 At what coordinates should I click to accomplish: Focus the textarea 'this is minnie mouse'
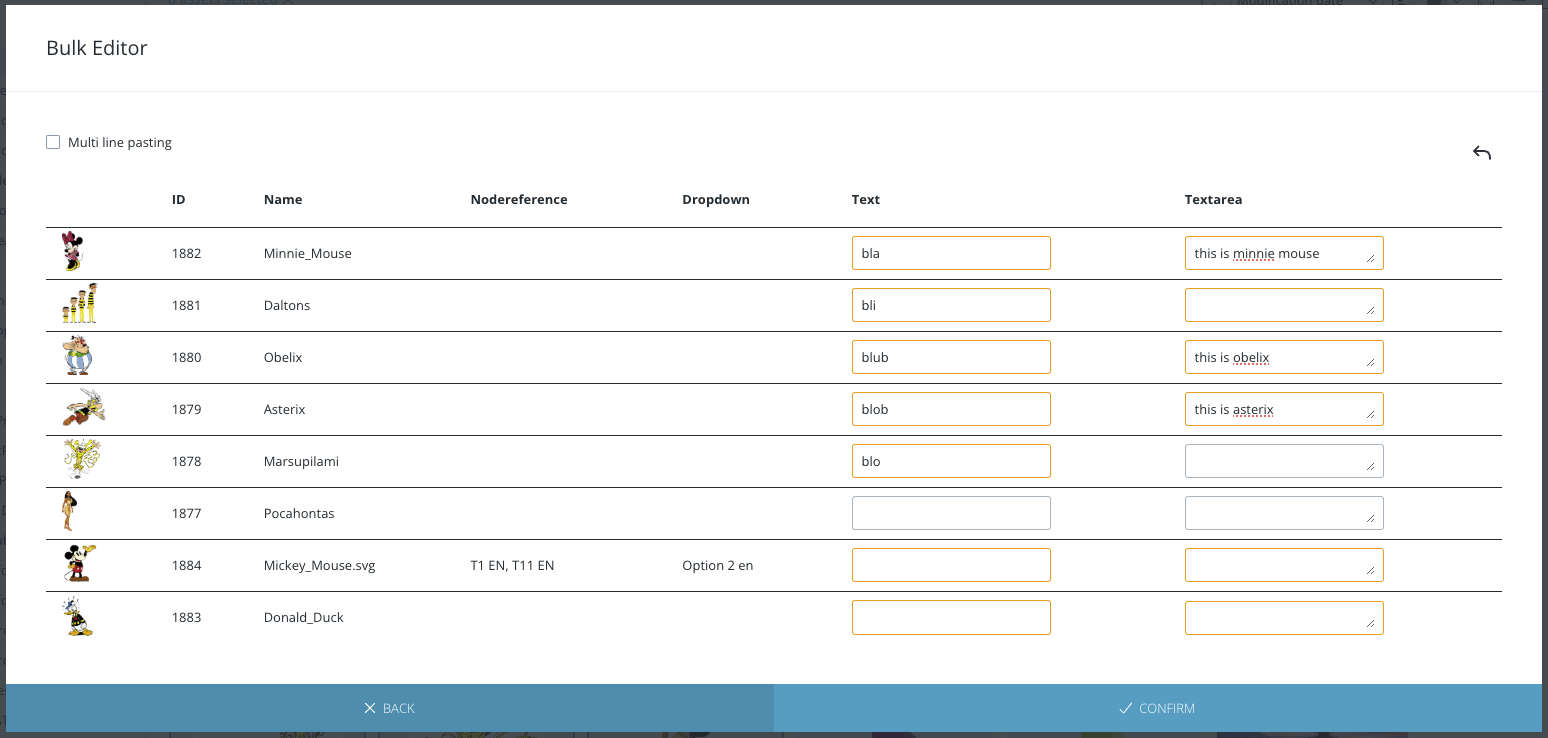coord(1284,253)
